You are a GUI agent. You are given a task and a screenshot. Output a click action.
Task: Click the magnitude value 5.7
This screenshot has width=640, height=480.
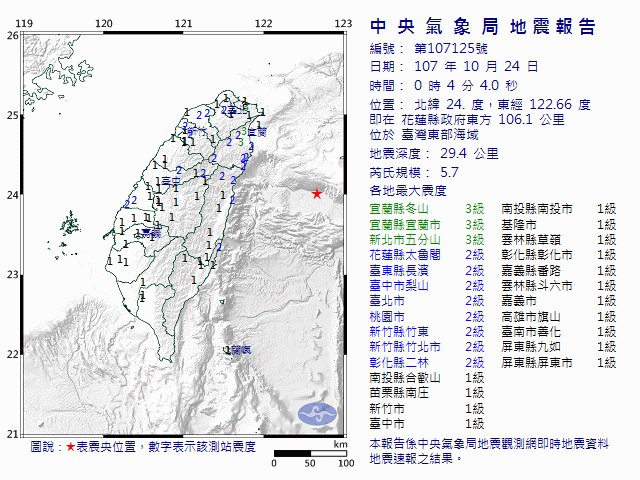(449, 172)
